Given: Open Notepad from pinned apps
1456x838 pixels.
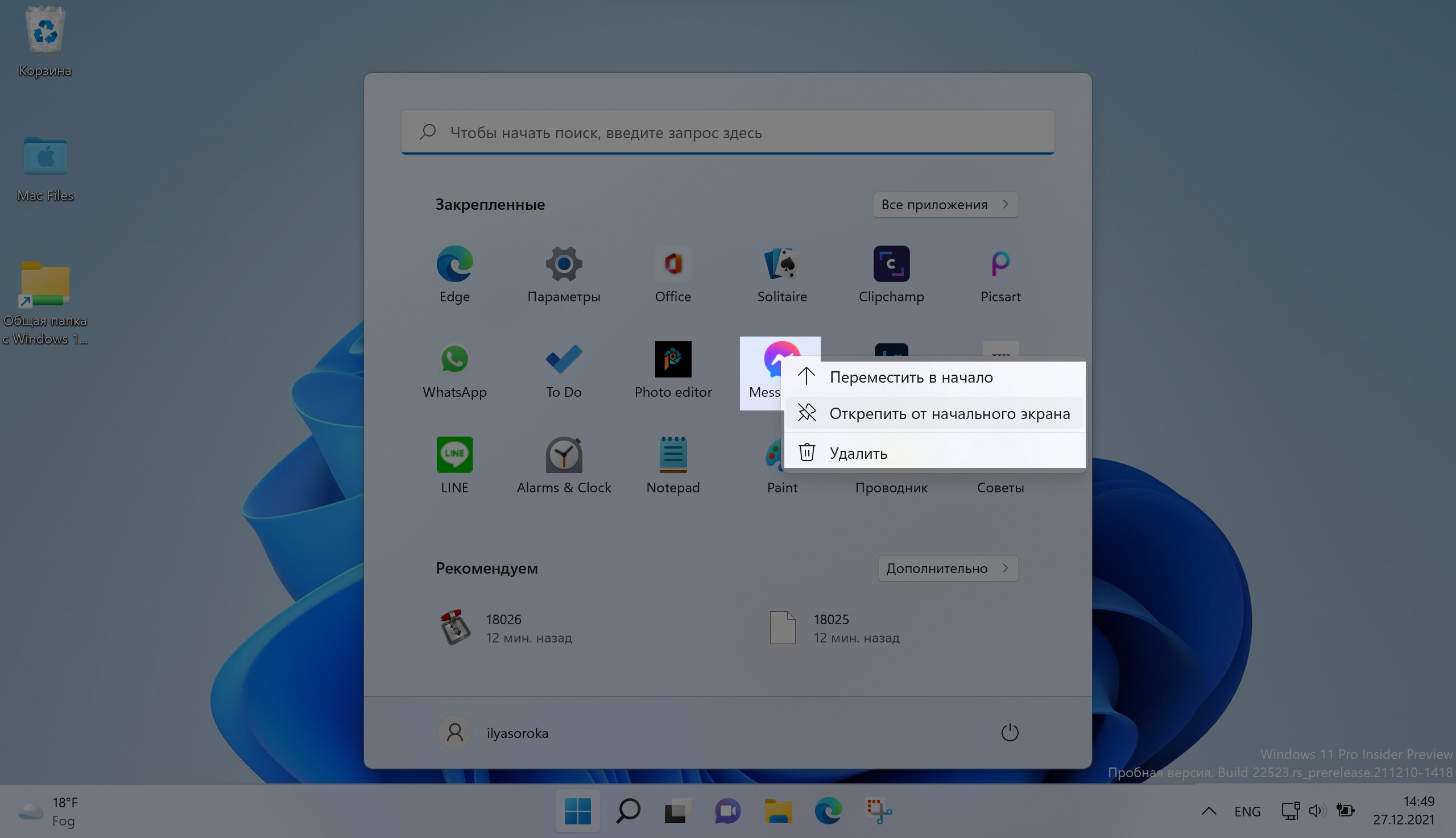Looking at the screenshot, I should [x=672, y=466].
